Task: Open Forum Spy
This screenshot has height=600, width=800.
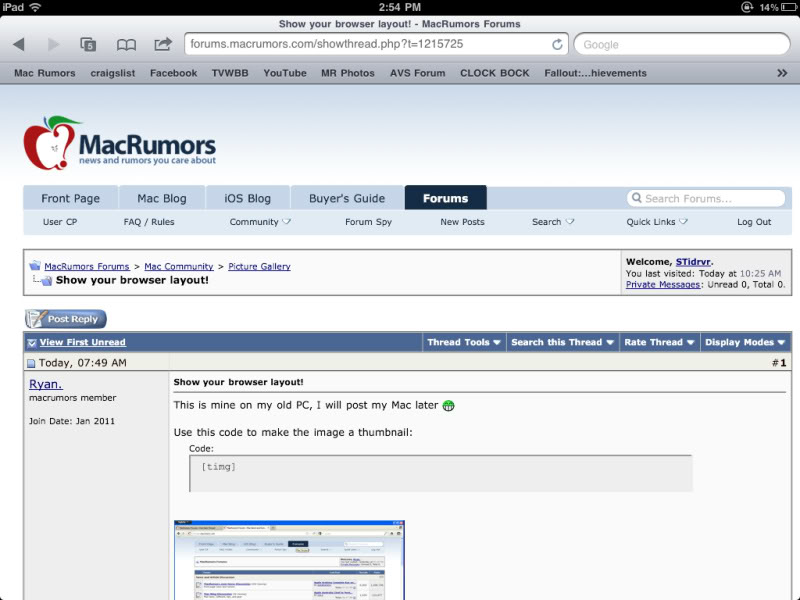Action: (368, 222)
